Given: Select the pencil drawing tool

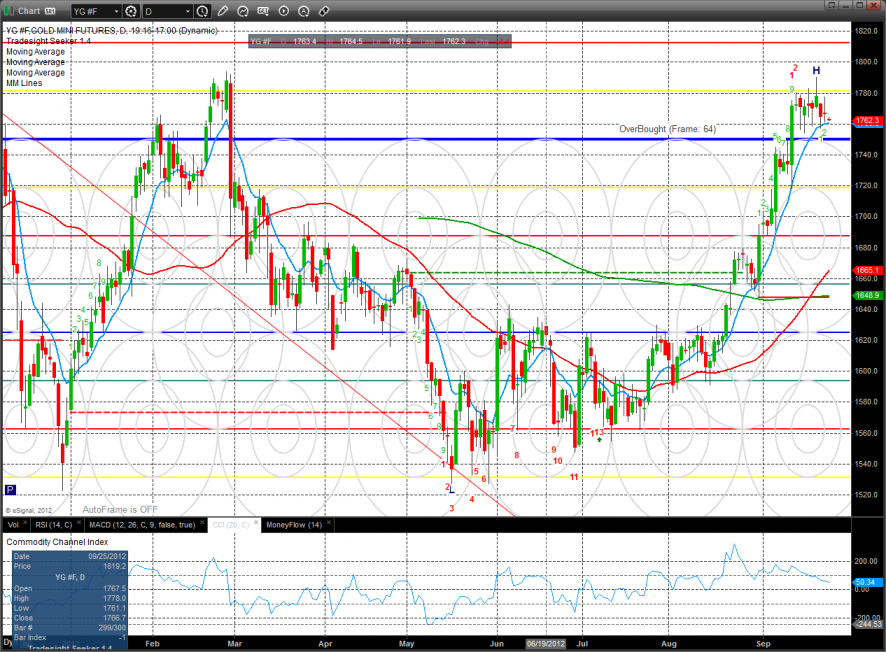Looking at the screenshot, I should coord(222,12).
